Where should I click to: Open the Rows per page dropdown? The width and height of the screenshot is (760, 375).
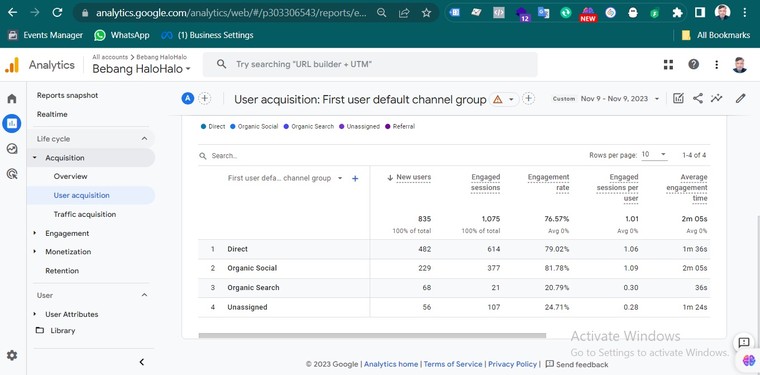pyautogui.click(x=654, y=155)
